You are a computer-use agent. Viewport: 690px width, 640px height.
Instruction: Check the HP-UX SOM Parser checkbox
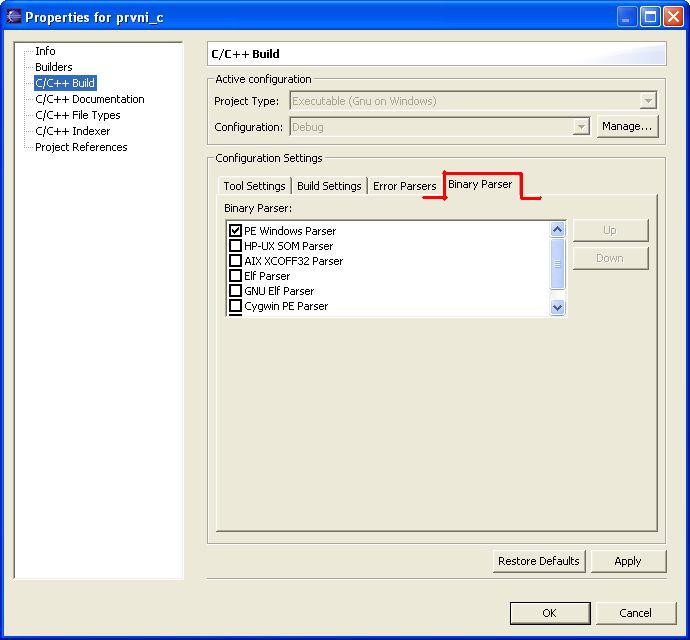pos(236,246)
